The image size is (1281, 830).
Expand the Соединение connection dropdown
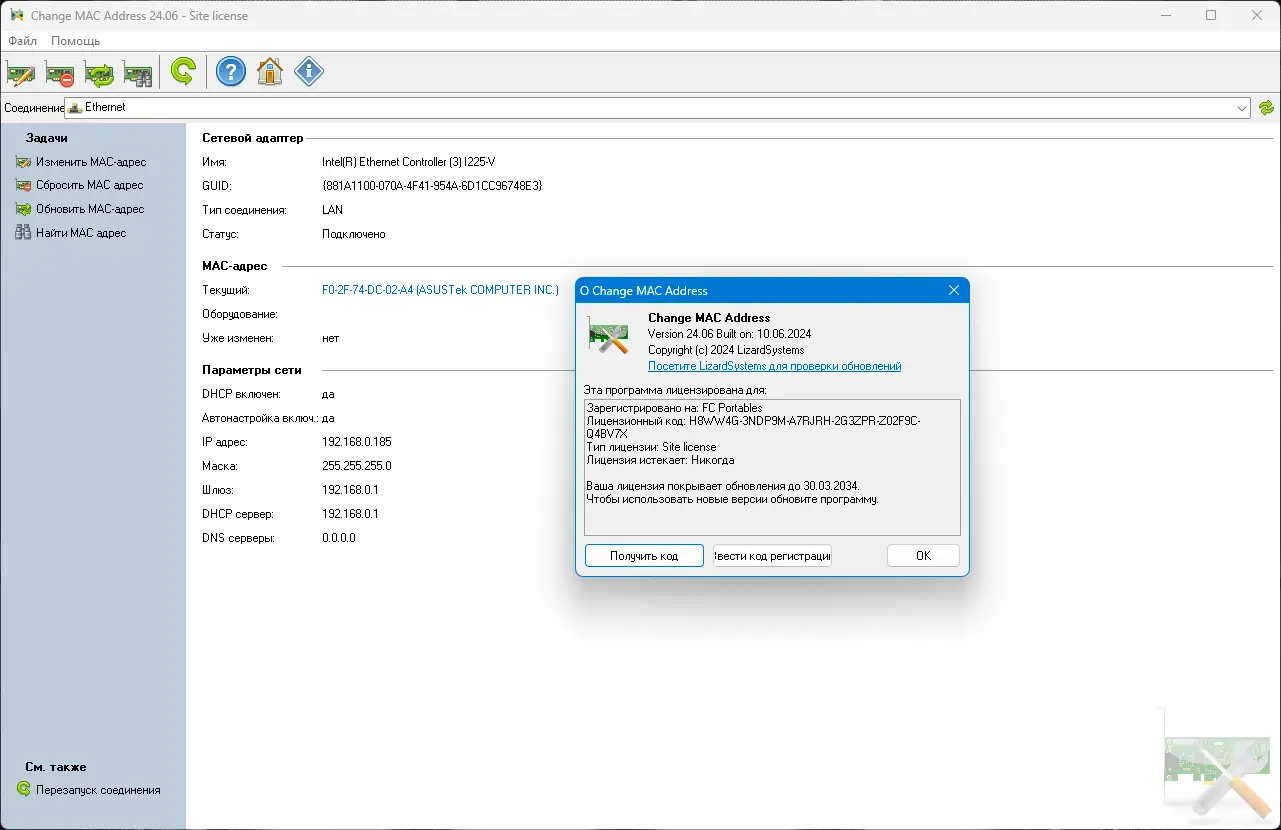click(x=1242, y=108)
